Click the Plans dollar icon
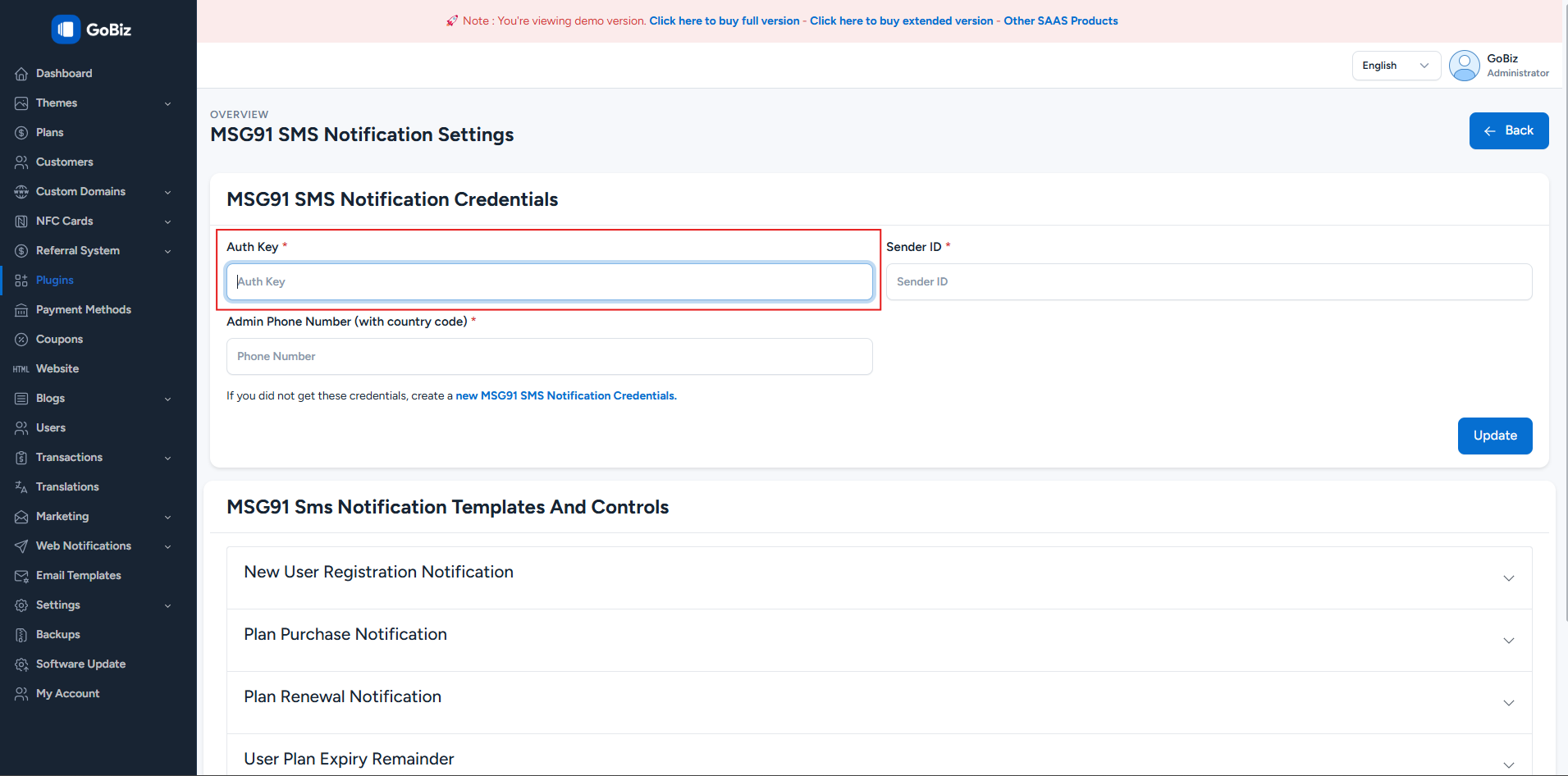This screenshot has height=776, width=1568. tap(21, 133)
